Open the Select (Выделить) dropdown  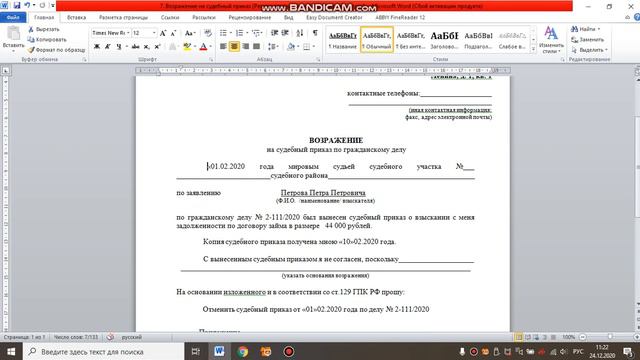tap(590, 50)
